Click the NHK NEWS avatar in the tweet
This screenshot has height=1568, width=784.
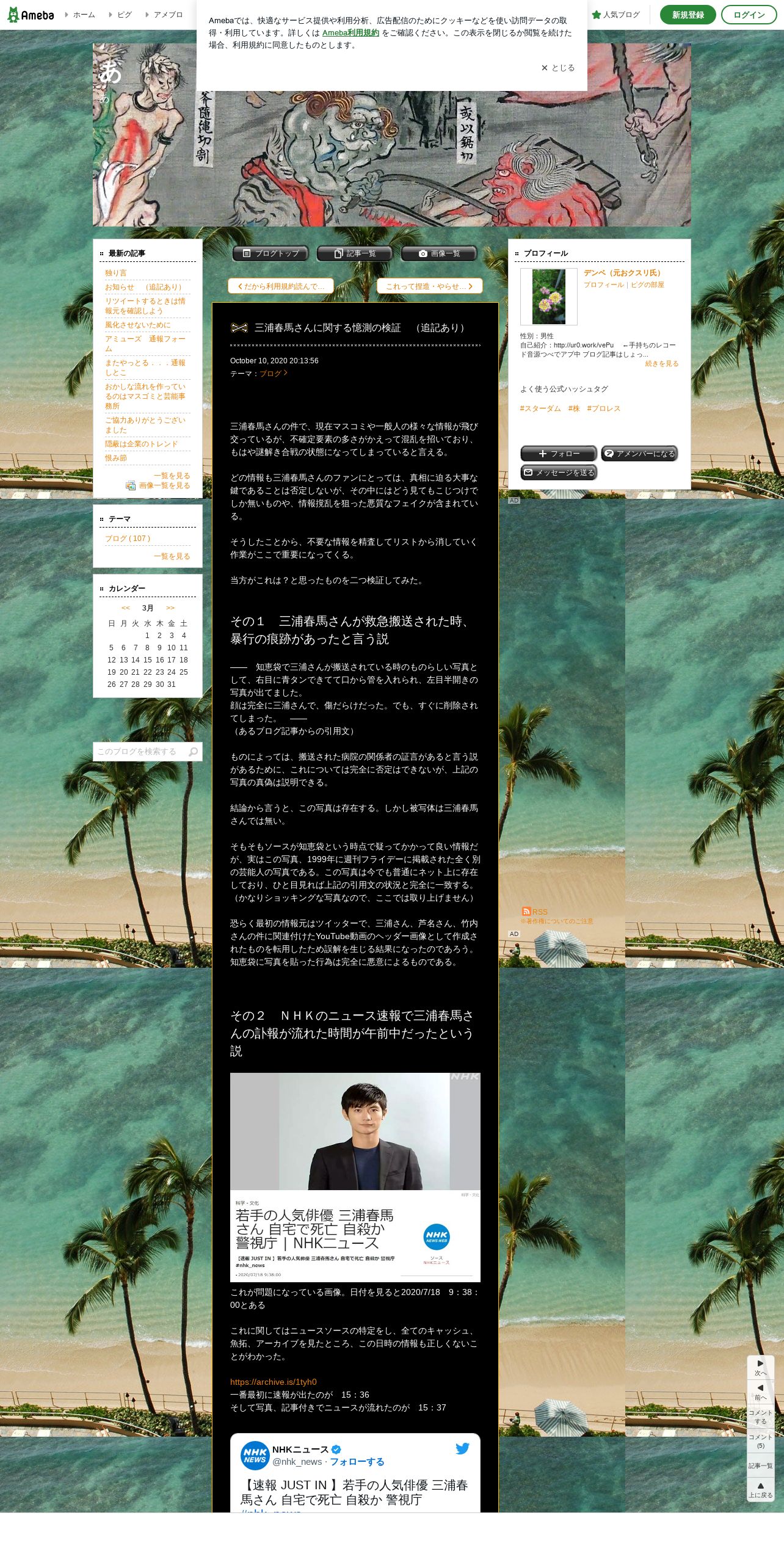(x=255, y=1456)
